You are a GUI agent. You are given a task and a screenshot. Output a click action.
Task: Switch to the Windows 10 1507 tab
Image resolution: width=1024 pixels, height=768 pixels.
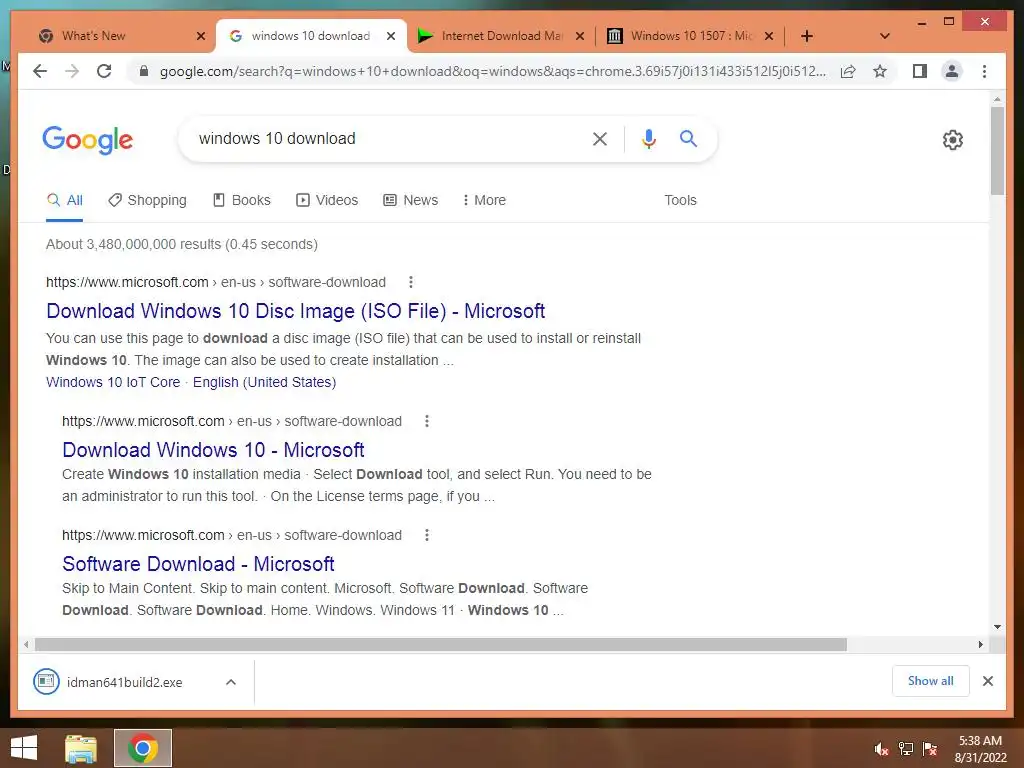pos(691,36)
